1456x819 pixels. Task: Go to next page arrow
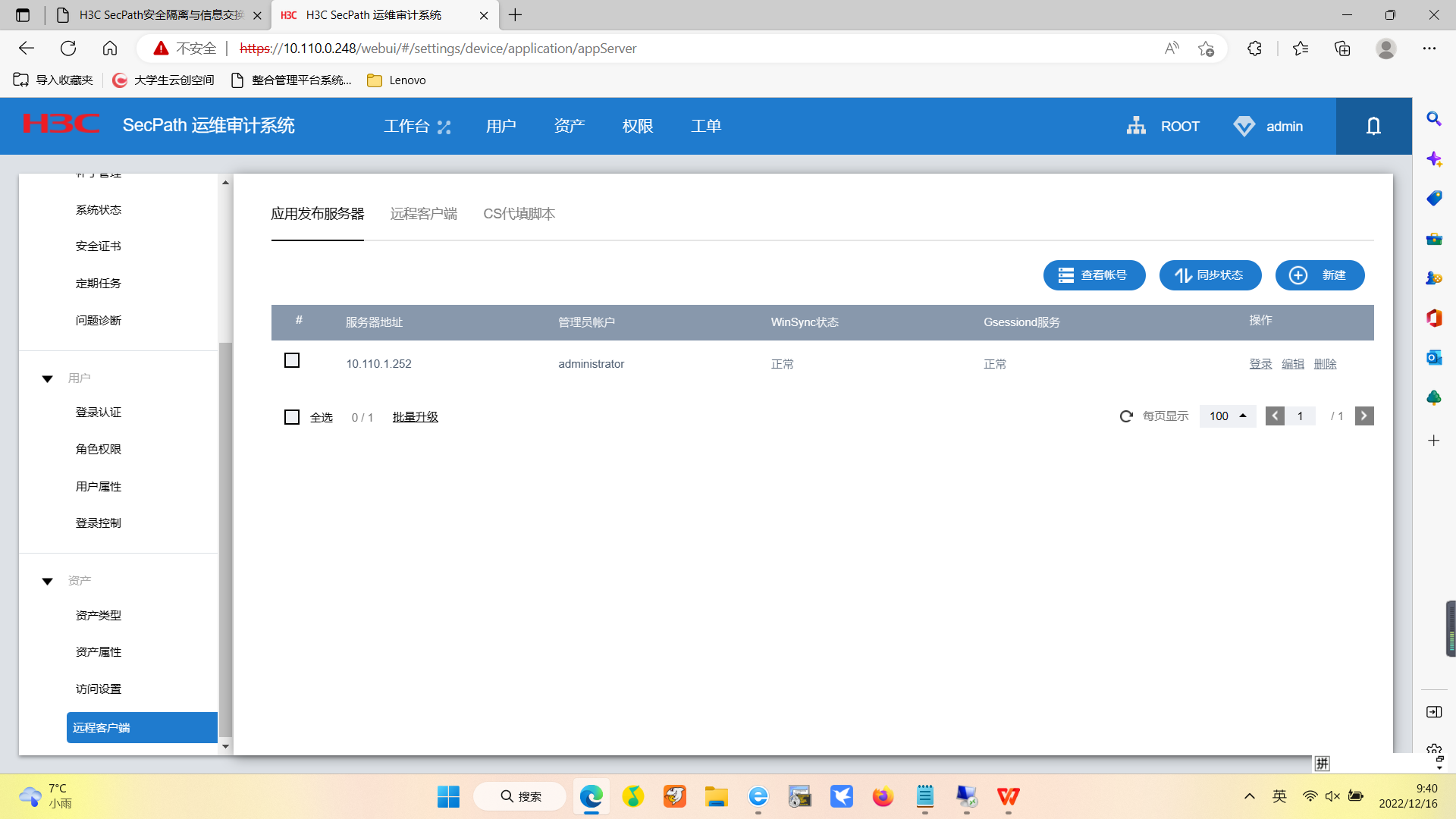[x=1364, y=416]
